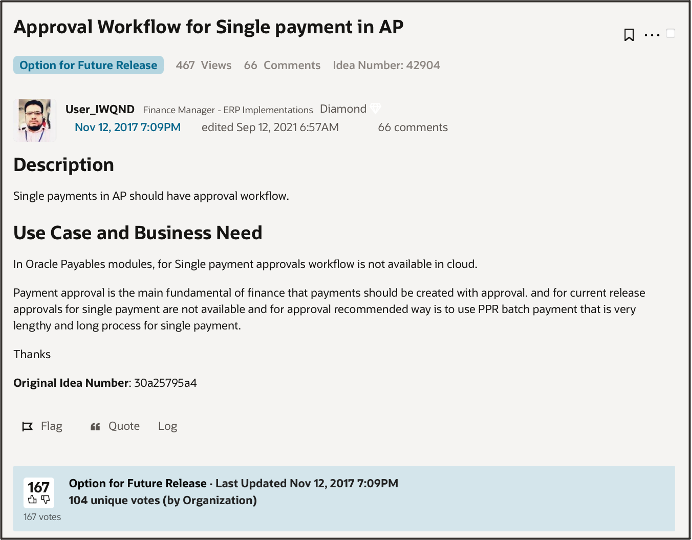
Task: Click the 467 Views counter
Action: point(203,65)
